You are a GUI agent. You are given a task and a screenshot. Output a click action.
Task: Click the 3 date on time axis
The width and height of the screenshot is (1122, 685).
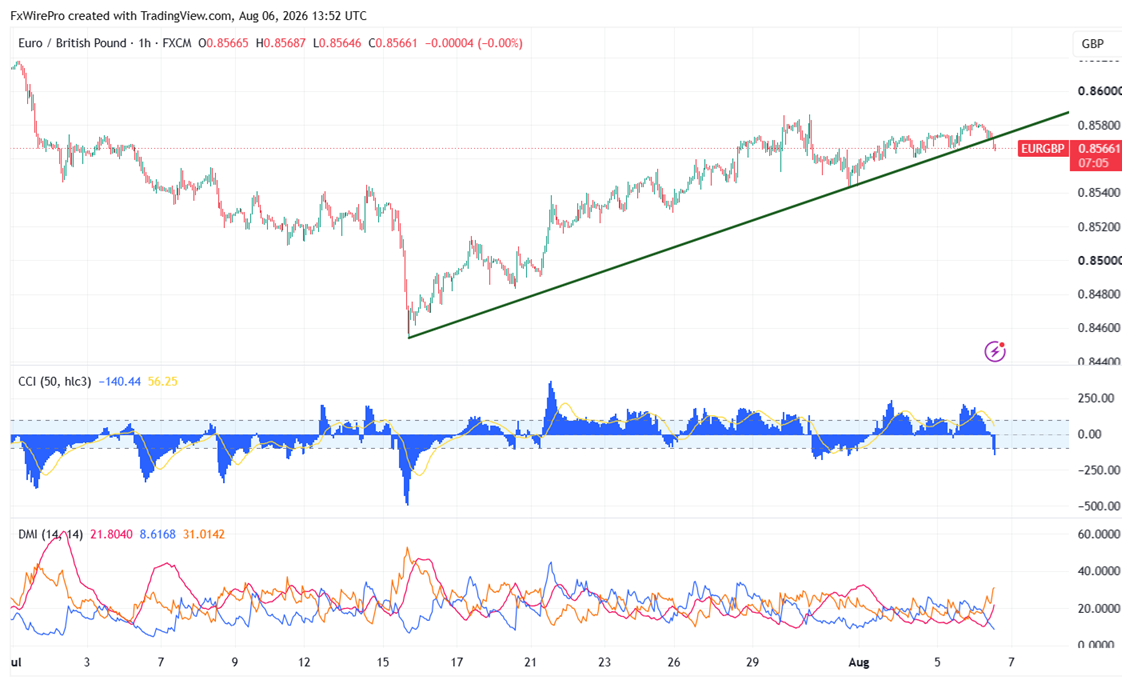[87, 662]
